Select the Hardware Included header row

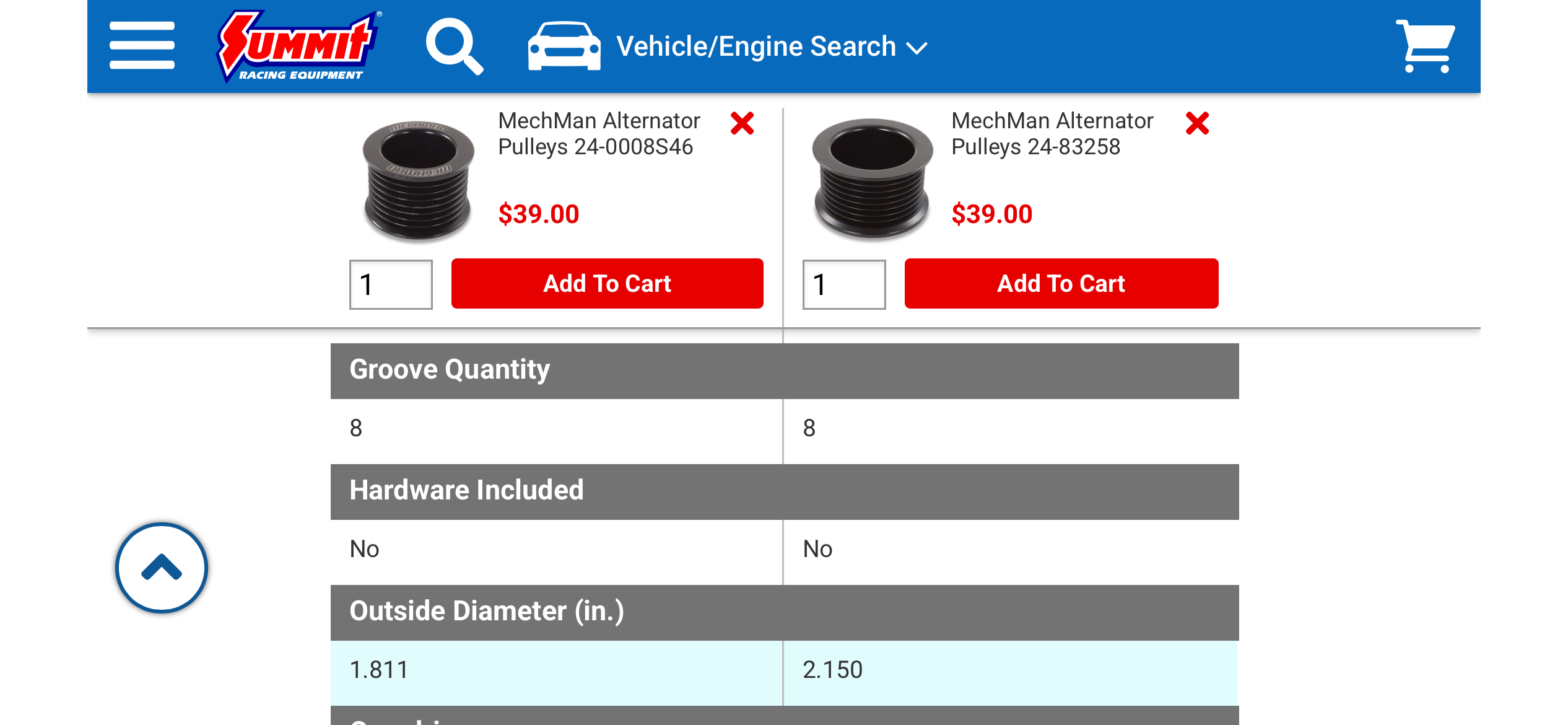coord(785,491)
